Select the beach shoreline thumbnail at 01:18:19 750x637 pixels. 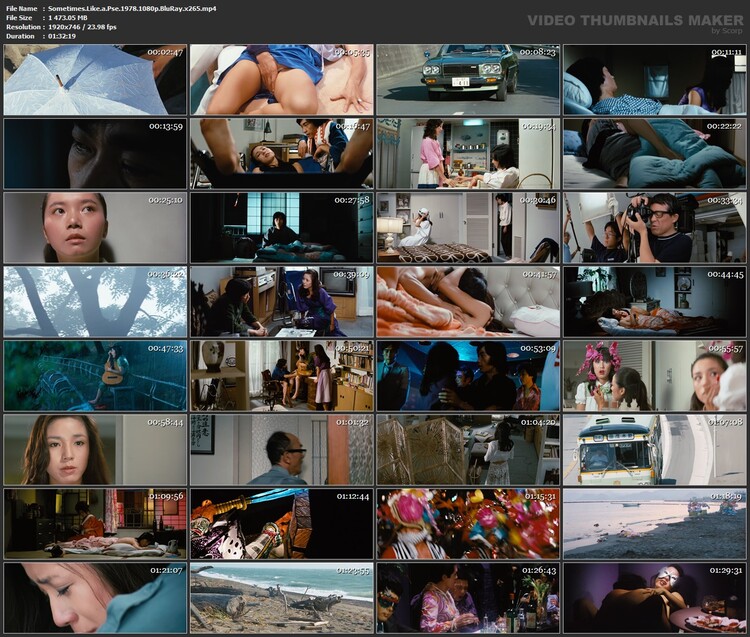[x=655, y=523]
